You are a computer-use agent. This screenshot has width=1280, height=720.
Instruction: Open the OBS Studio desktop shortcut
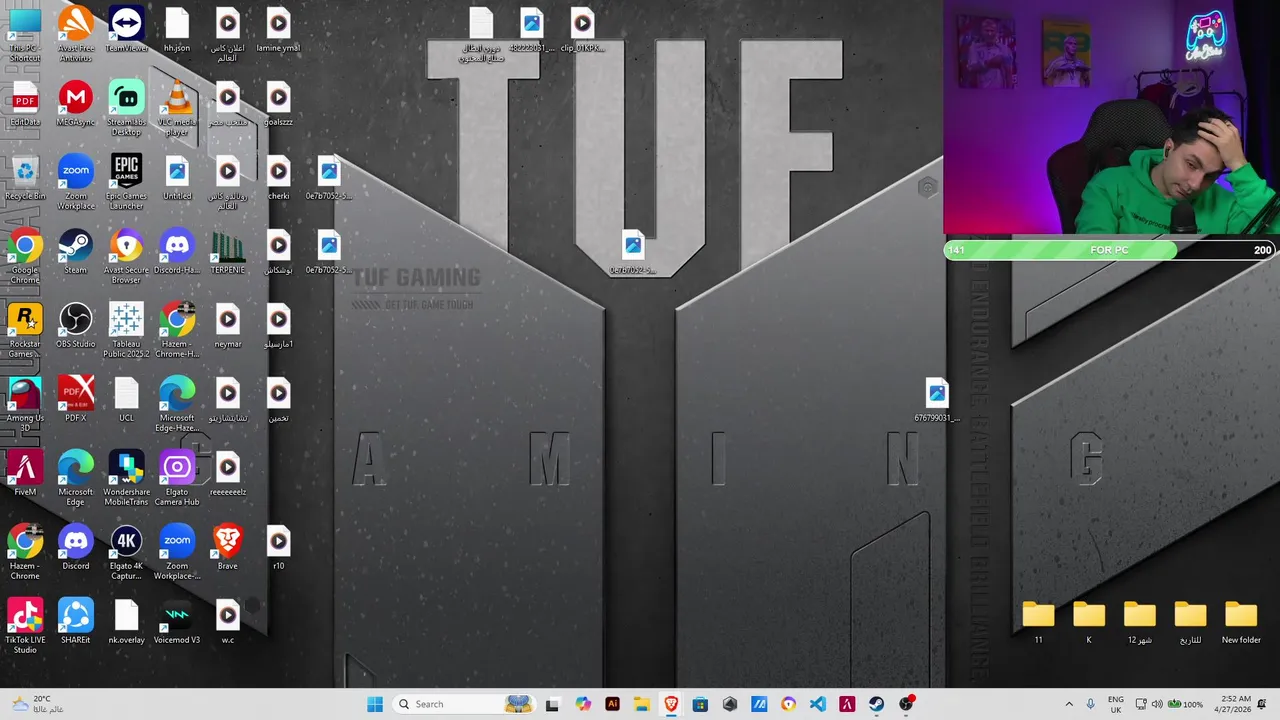click(x=76, y=326)
